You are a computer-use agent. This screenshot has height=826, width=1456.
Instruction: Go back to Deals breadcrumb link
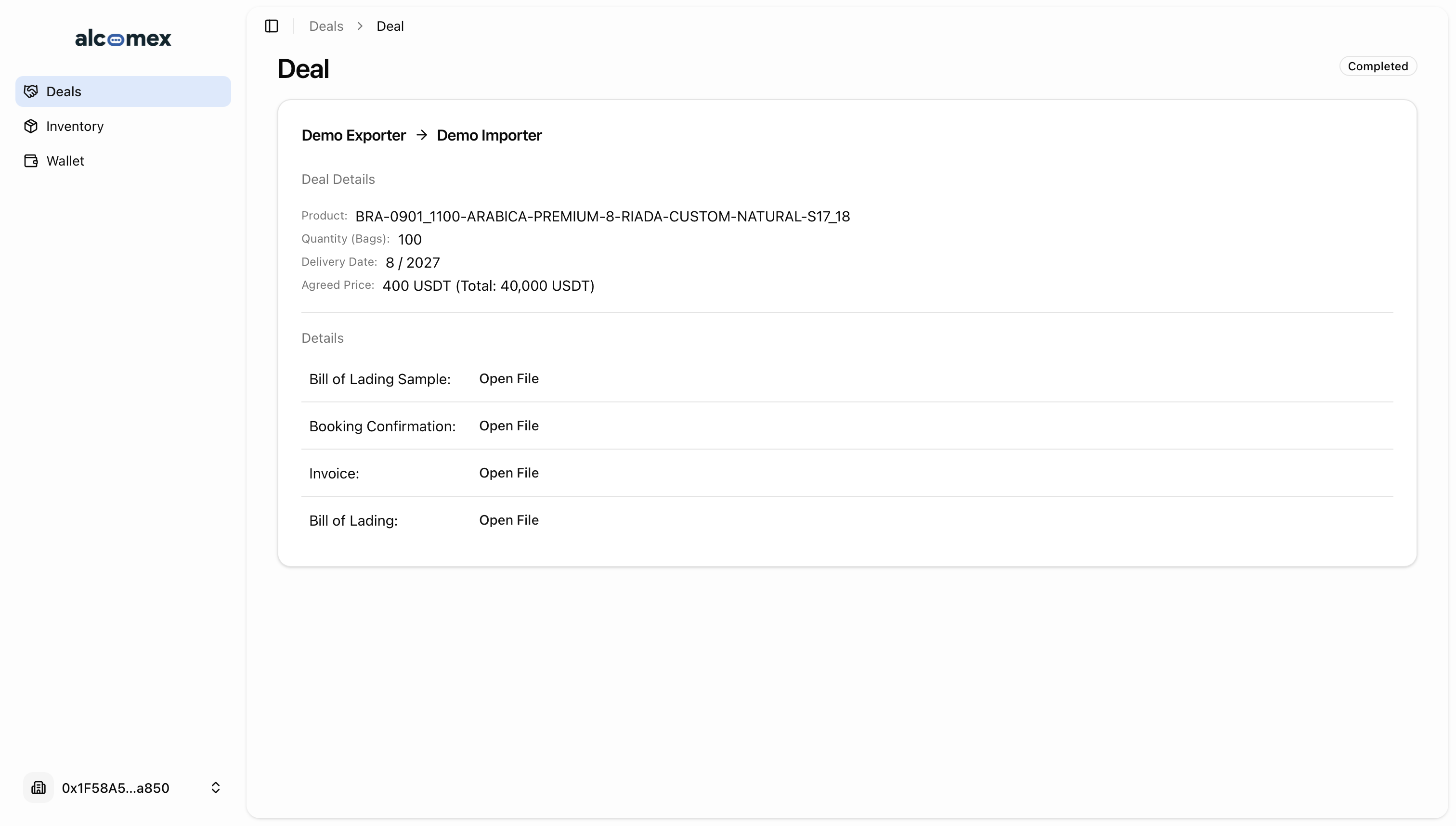pyautogui.click(x=326, y=26)
